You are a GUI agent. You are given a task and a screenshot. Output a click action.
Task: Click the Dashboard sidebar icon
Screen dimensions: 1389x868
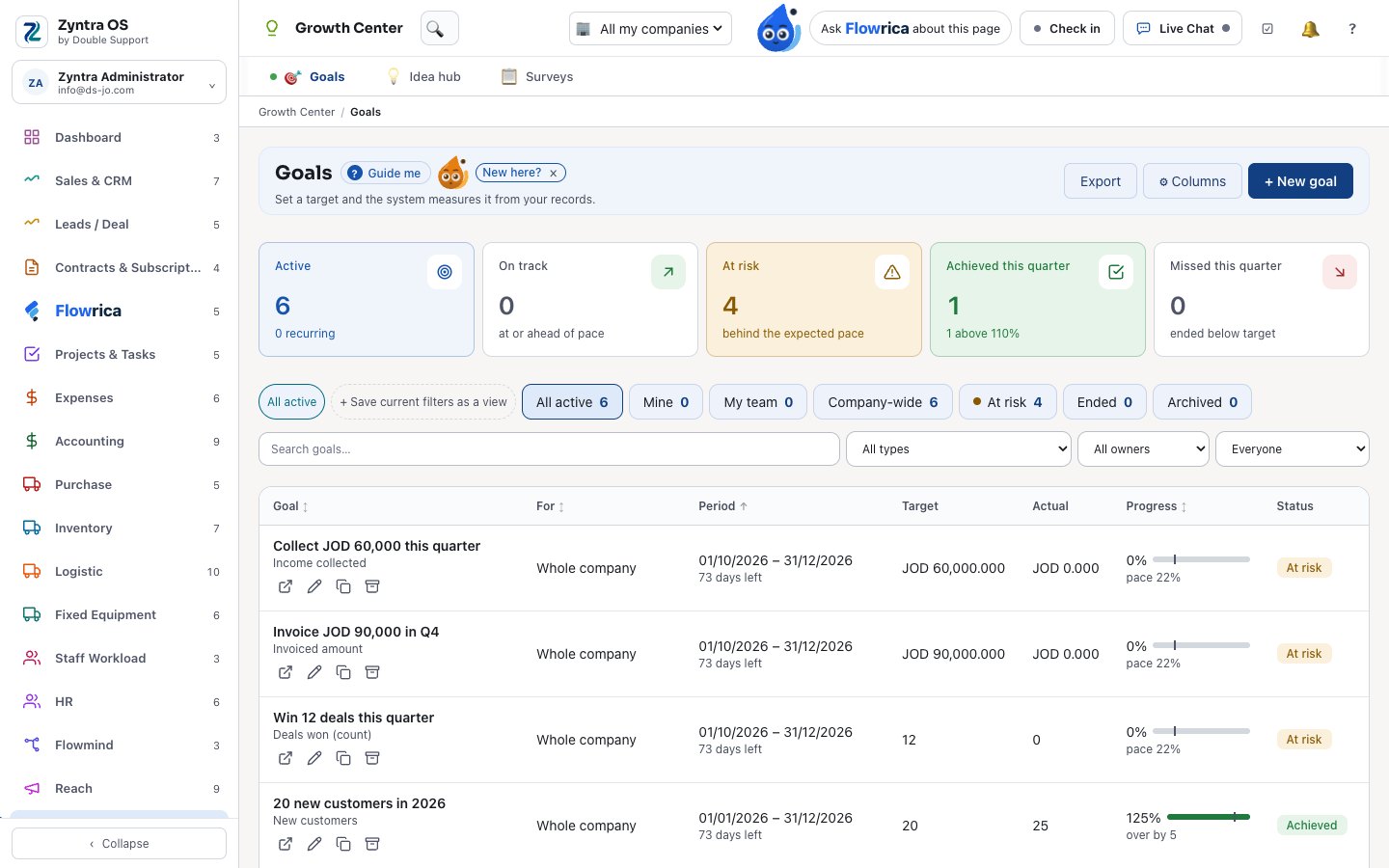(x=32, y=137)
